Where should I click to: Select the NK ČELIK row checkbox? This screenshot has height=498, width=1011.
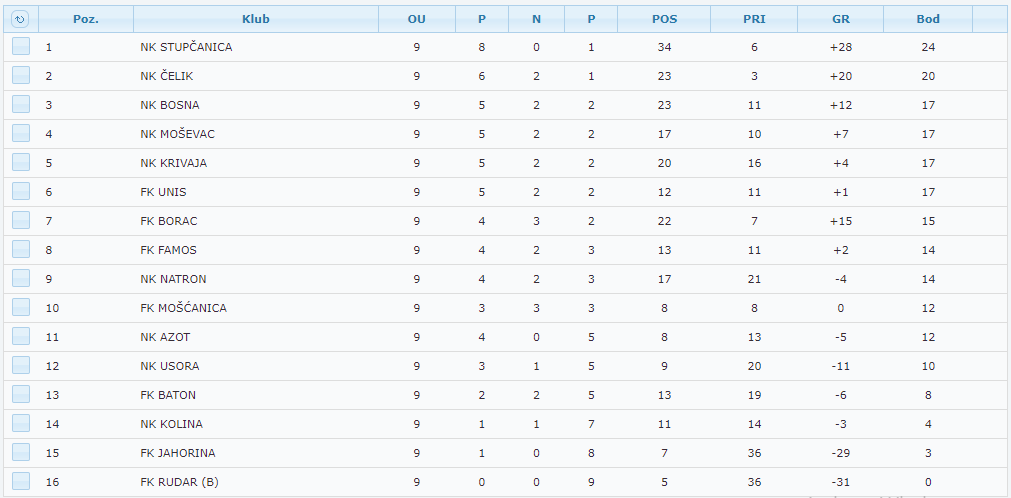click(x=21, y=76)
